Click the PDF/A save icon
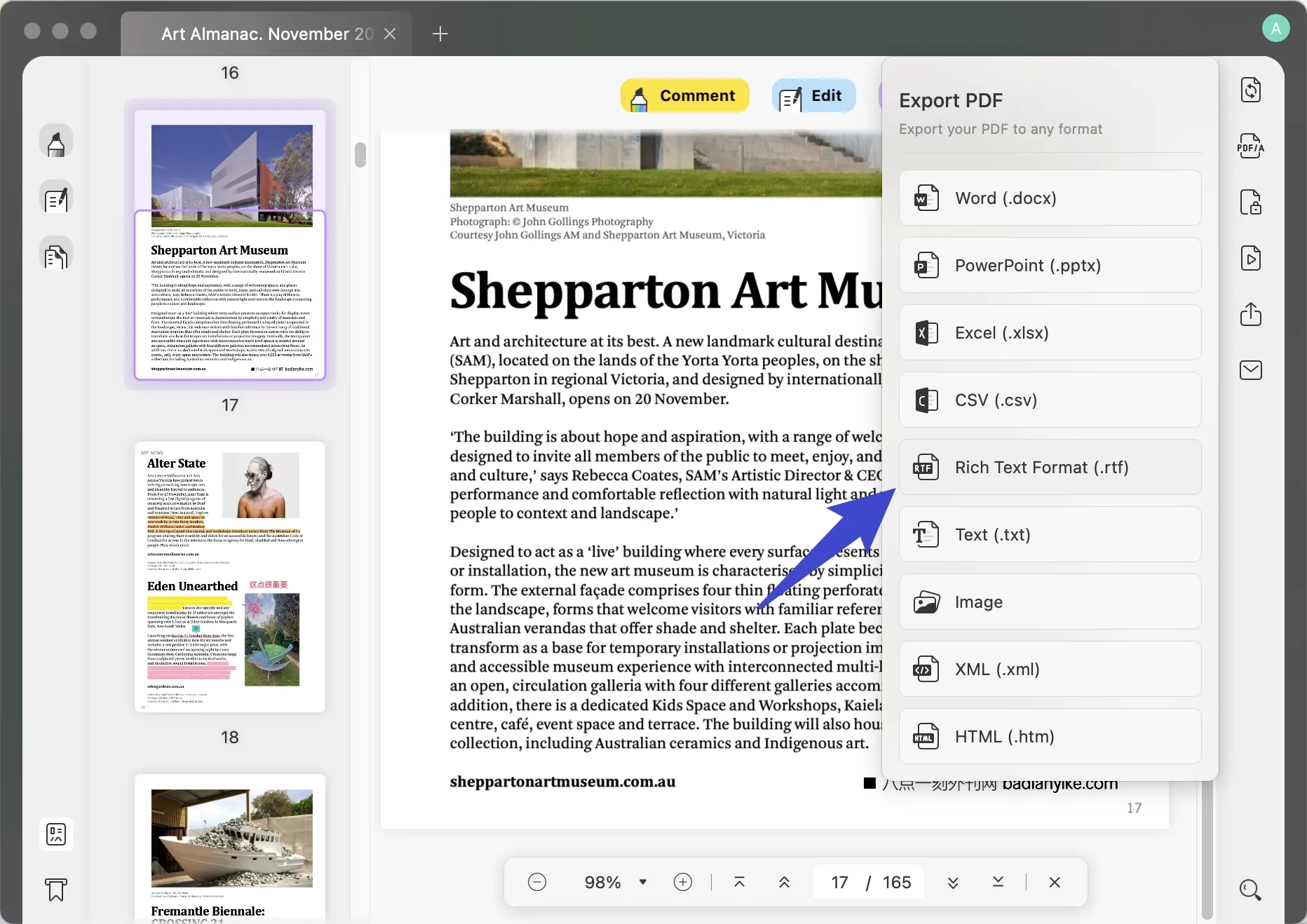The image size is (1307, 924). coord(1251,146)
